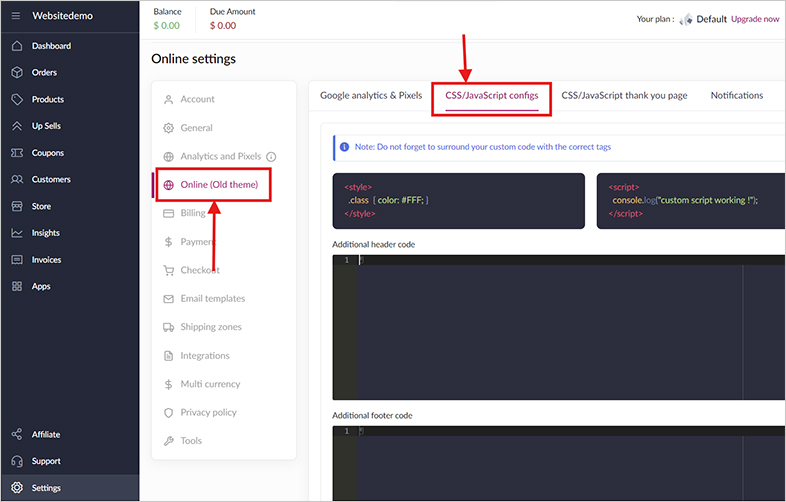Viewport: 786px width, 502px height.
Task: Click the General gear icon
Action: coord(168,128)
